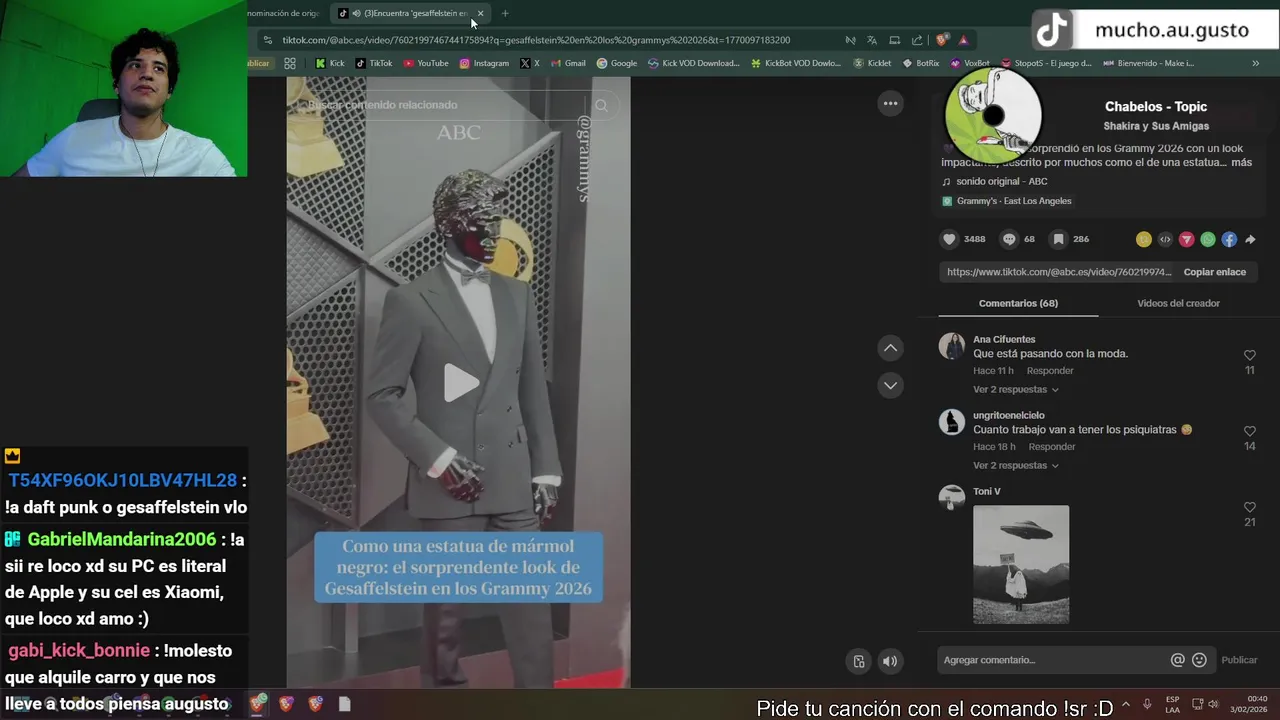The width and height of the screenshot is (1280, 720).
Task: Insert a mention with the @ icon
Action: click(1178, 660)
